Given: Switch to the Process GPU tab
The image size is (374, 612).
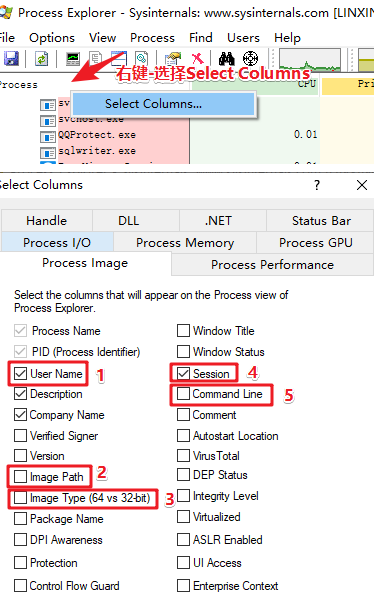Looking at the screenshot, I should tap(316, 243).
